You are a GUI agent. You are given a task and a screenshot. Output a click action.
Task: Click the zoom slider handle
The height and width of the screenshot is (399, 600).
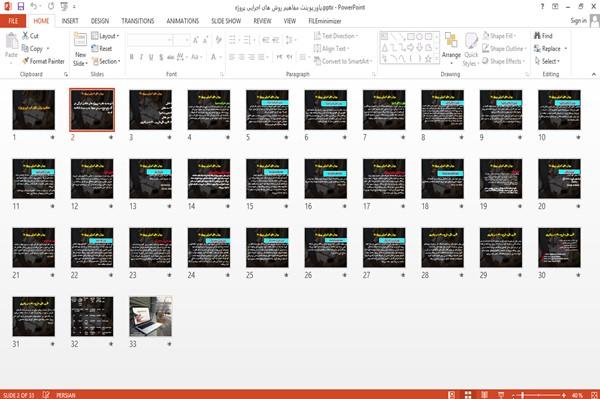click(522, 395)
